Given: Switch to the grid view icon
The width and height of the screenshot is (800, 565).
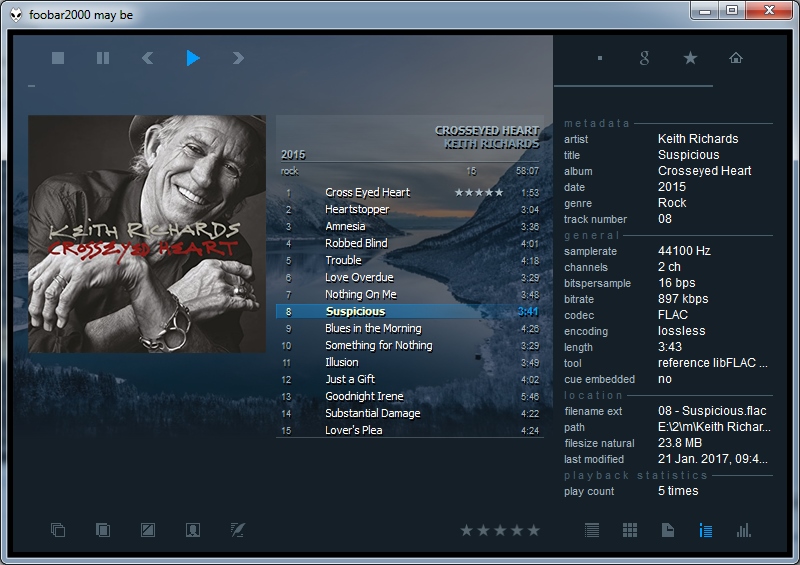Looking at the screenshot, I should 630,530.
